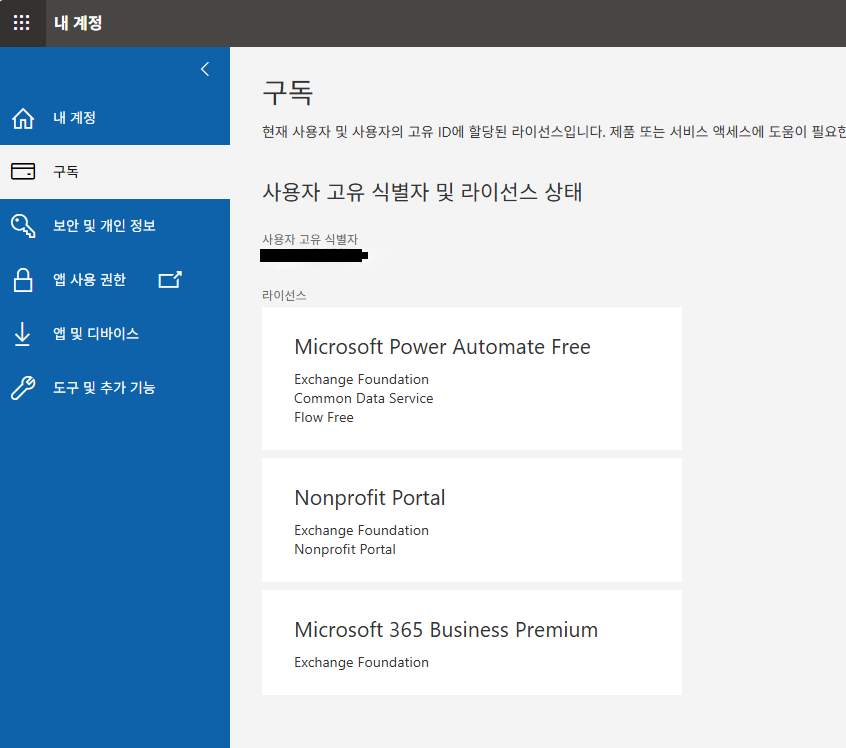Click the Nonprofit Portal service line below Exchange Foundation
This screenshot has width=846, height=748.
click(x=345, y=549)
